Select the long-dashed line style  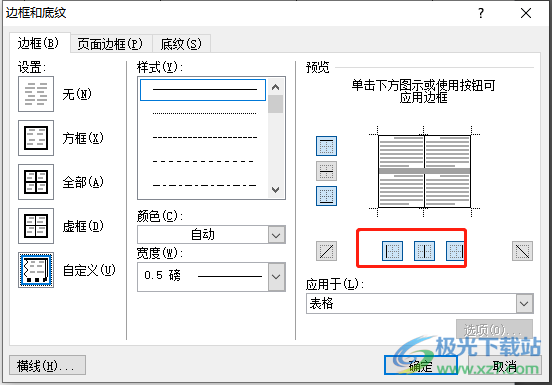coord(203,161)
